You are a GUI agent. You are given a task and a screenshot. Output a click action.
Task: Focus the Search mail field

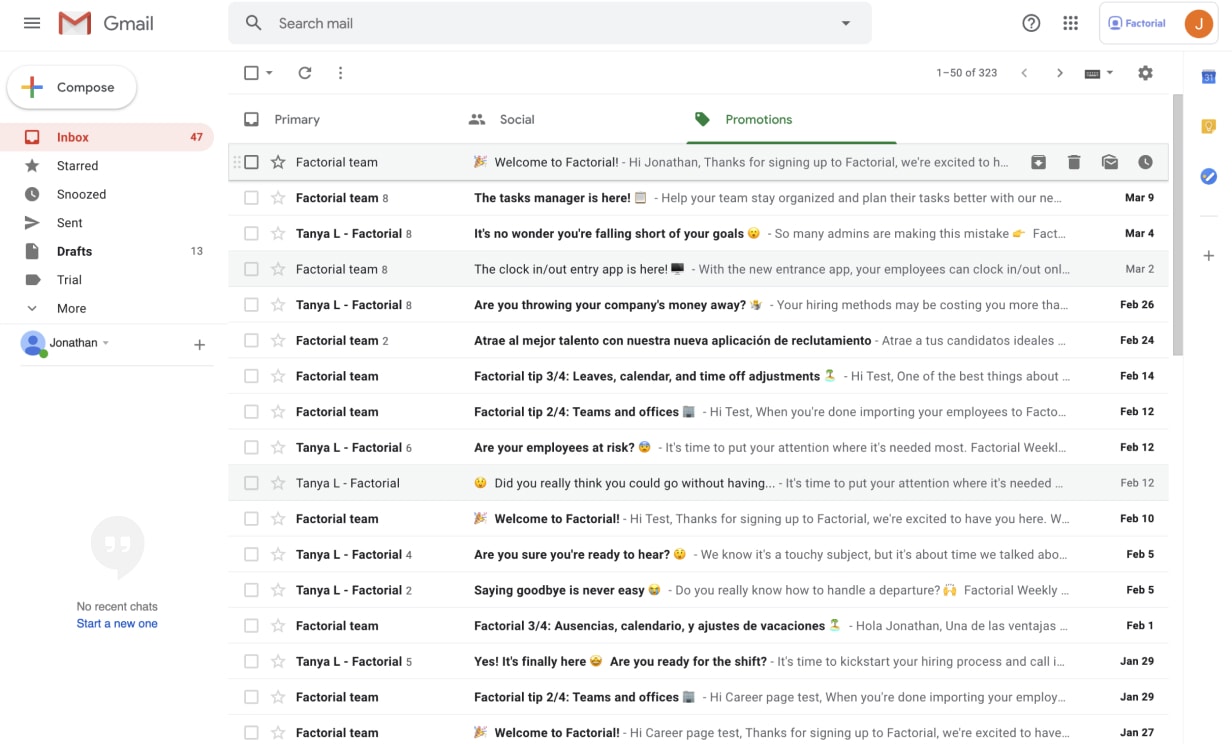click(549, 23)
